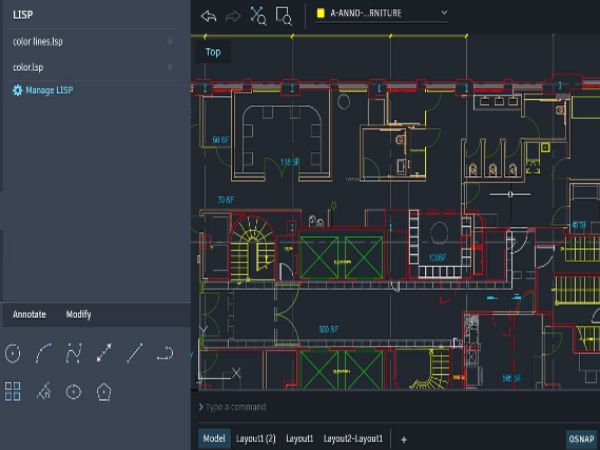Open the A-ANNO layer dropdown
600x450 pixels.
pyautogui.click(x=382, y=13)
